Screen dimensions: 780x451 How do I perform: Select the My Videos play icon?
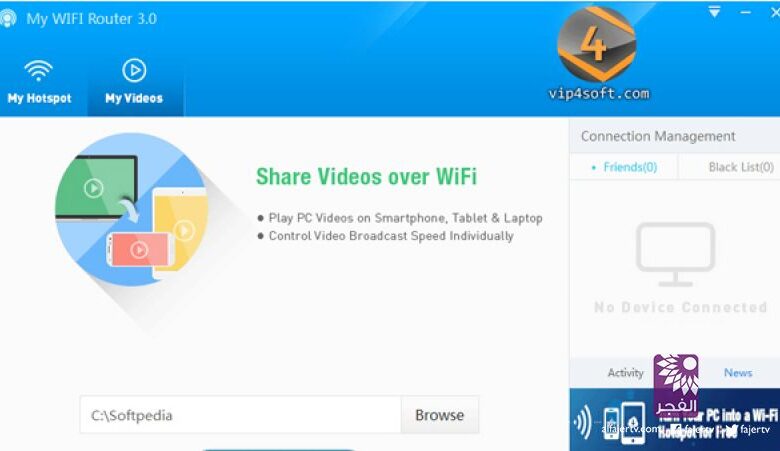tap(134, 71)
